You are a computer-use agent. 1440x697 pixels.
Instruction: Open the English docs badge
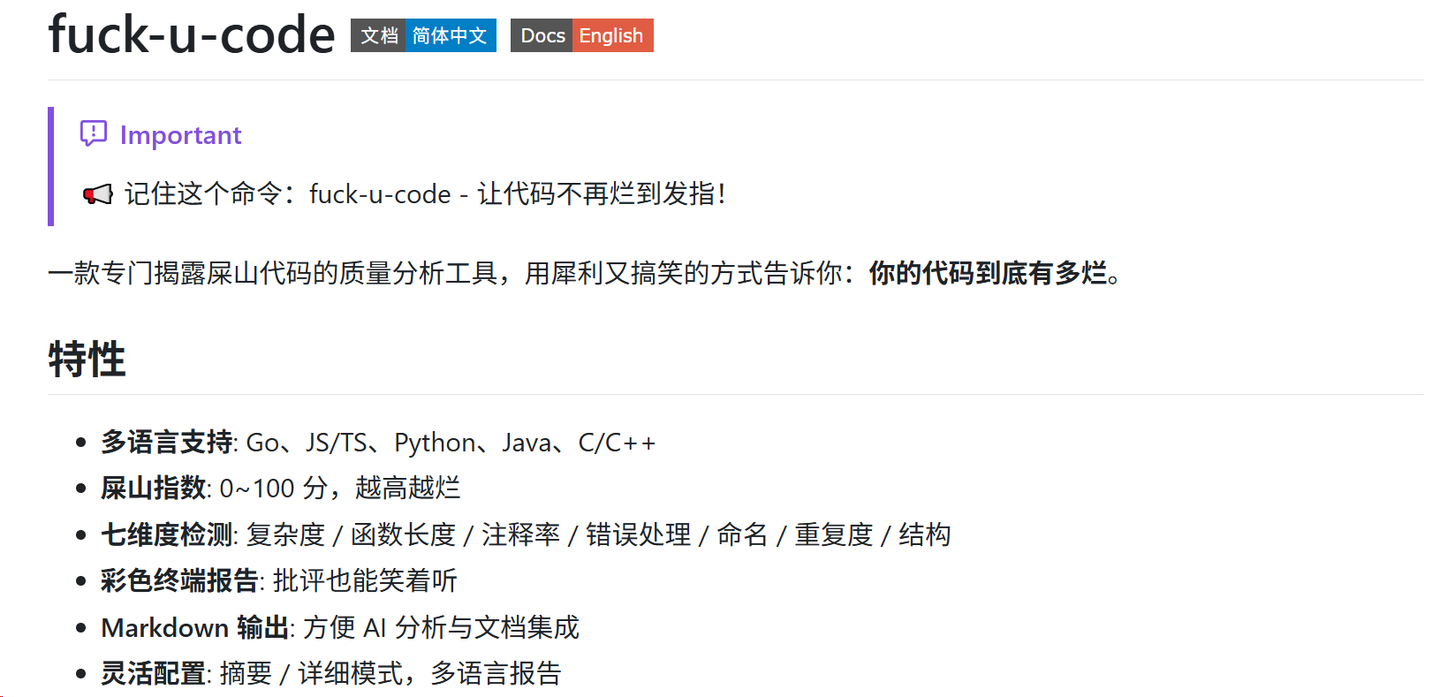tap(611, 36)
